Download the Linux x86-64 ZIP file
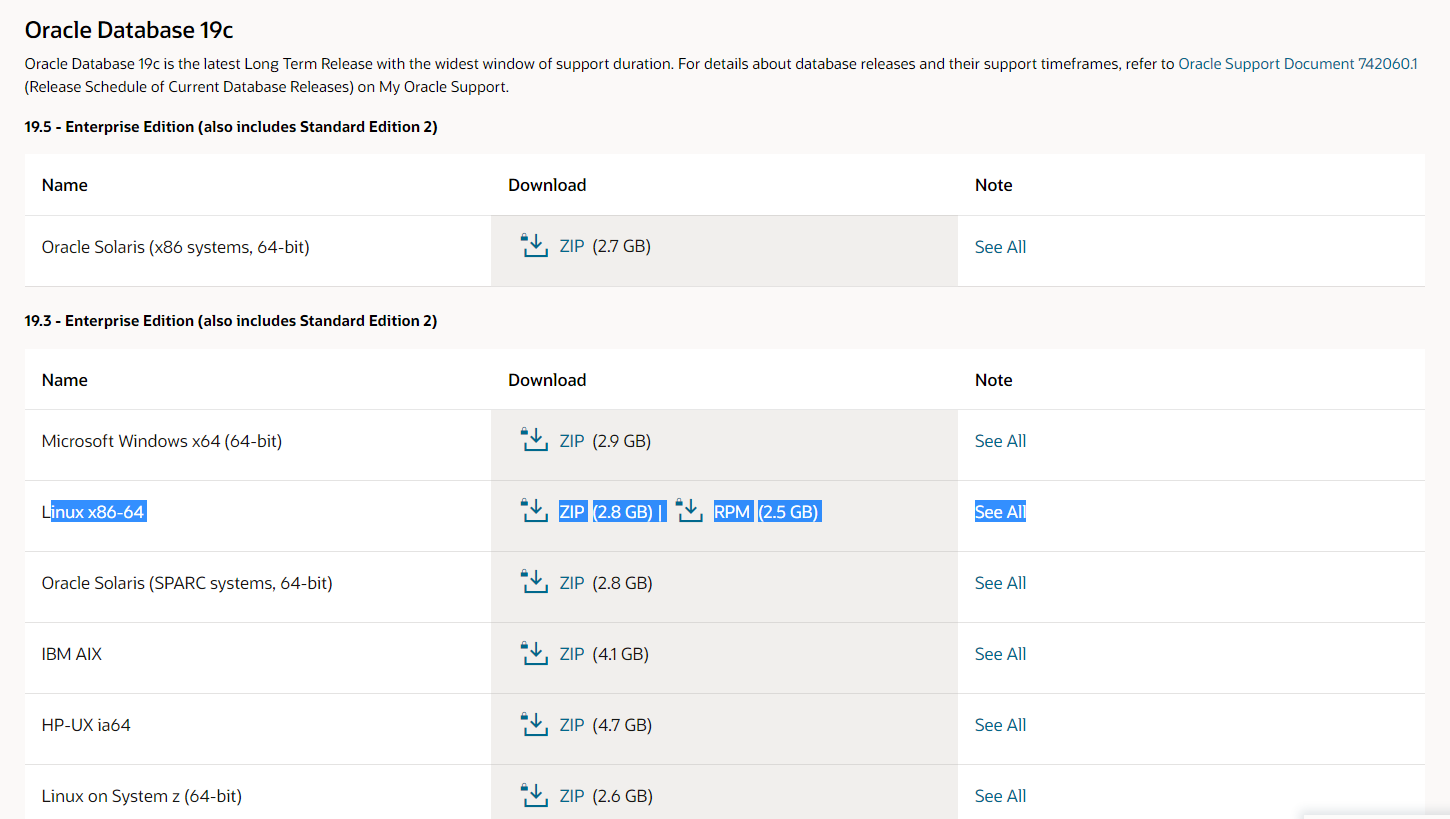Viewport: 1450px width, 819px height. pos(572,511)
